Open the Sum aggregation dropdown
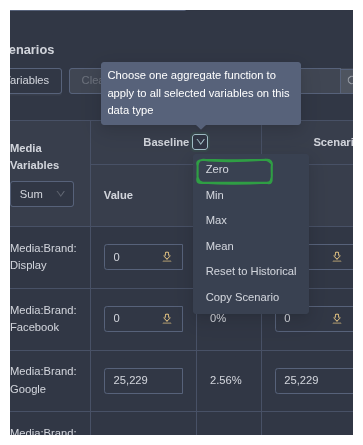Screen dimensions: 363x445 (42, 194)
